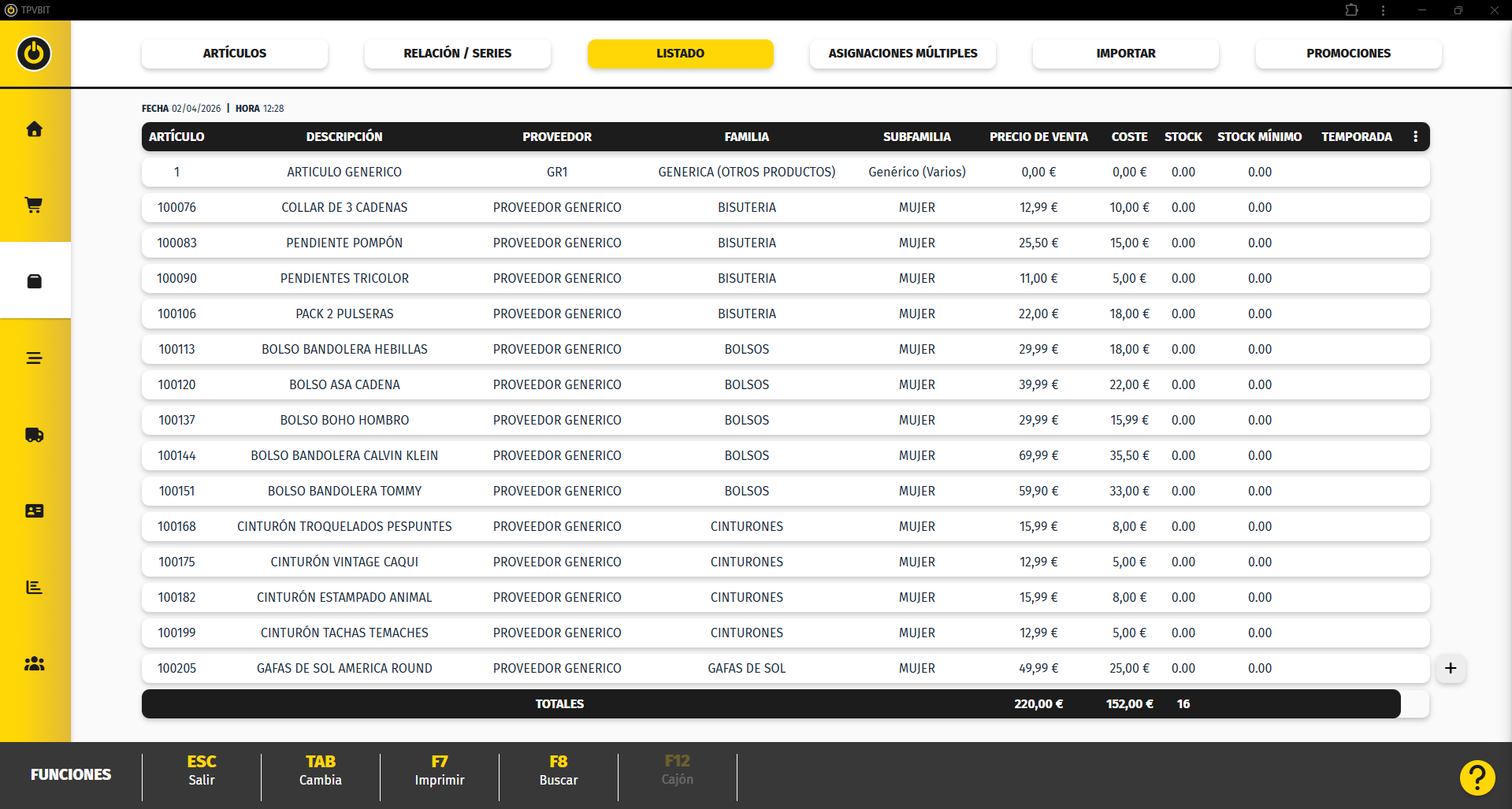Open the ID card sidebar icon
Image resolution: width=1512 pixels, height=809 pixels.
(x=34, y=511)
